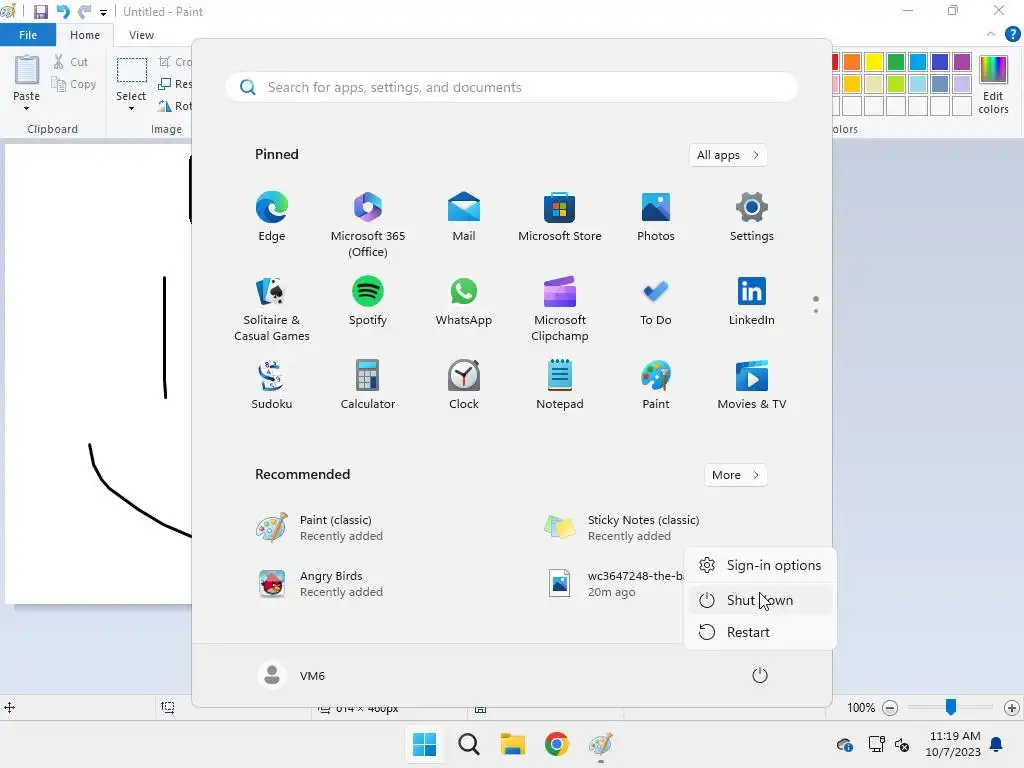Launch WhatsApp from Start menu
The height and width of the screenshot is (768, 1024).
(x=464, y=302)
